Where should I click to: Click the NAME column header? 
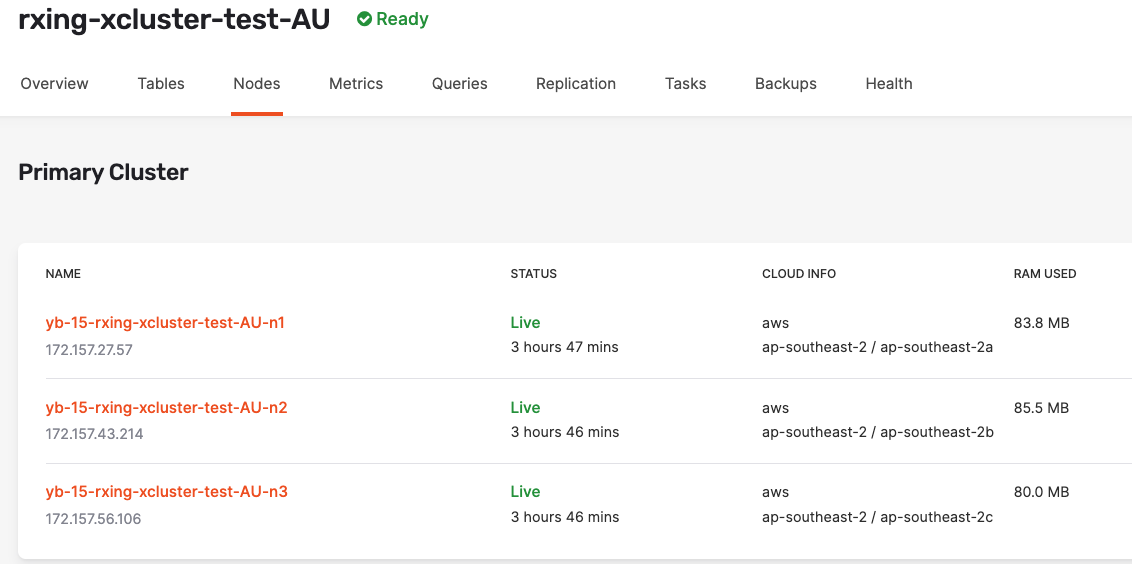63,274
